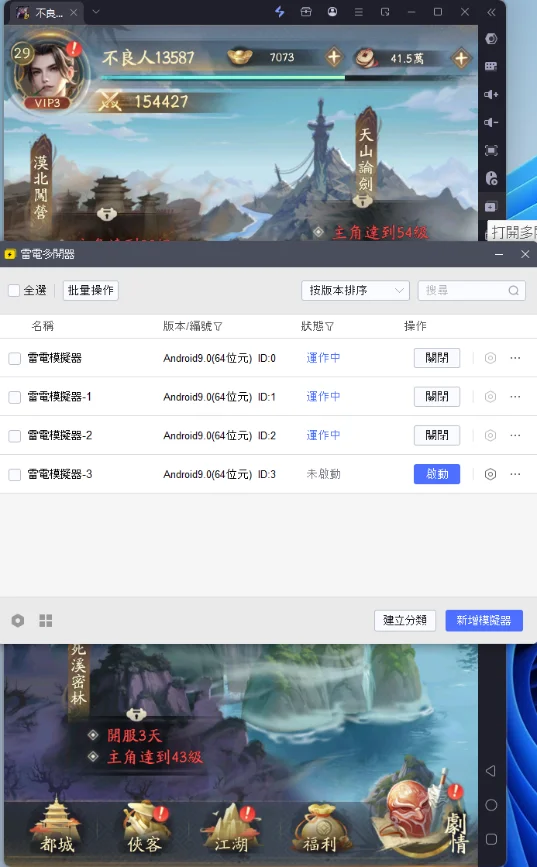Screen dimensions: 537x867
Task: Close the running 雷電模擬器 instance
Action: [x=437, y=358]
